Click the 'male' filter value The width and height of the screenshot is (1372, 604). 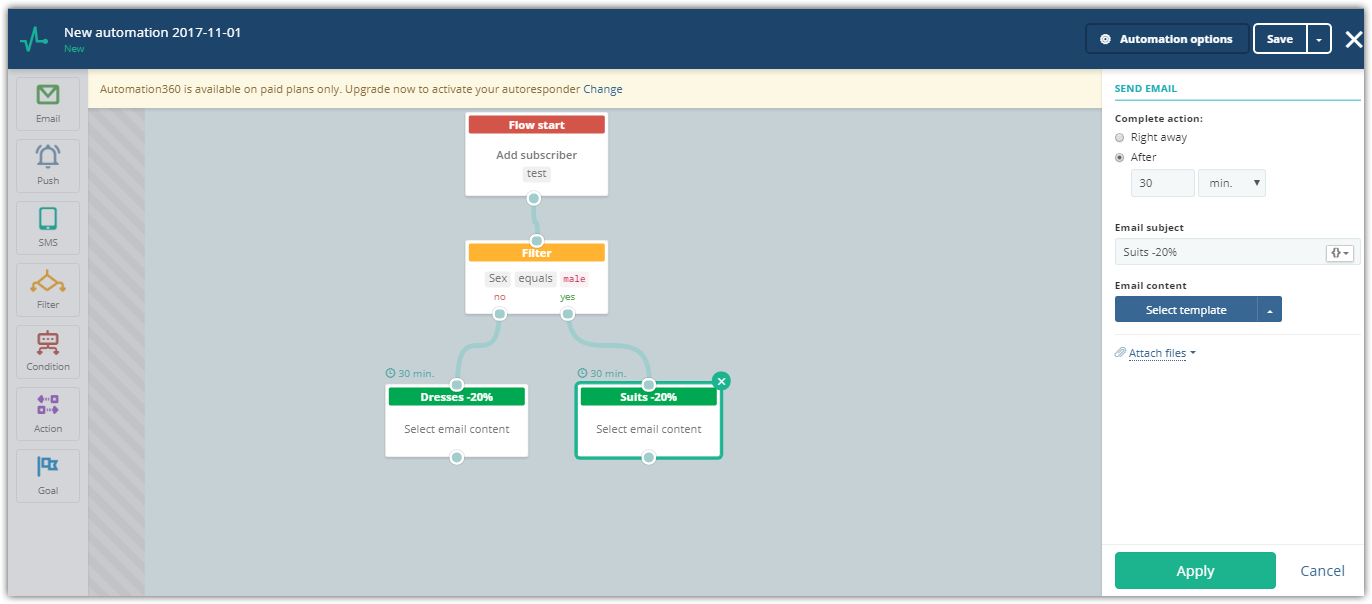tap(574, 279)
